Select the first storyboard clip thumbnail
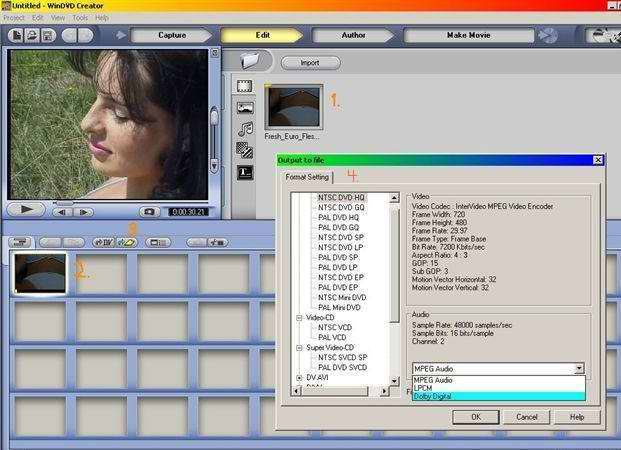This screenshot has height=450, width=621. [x=40, y=274]
